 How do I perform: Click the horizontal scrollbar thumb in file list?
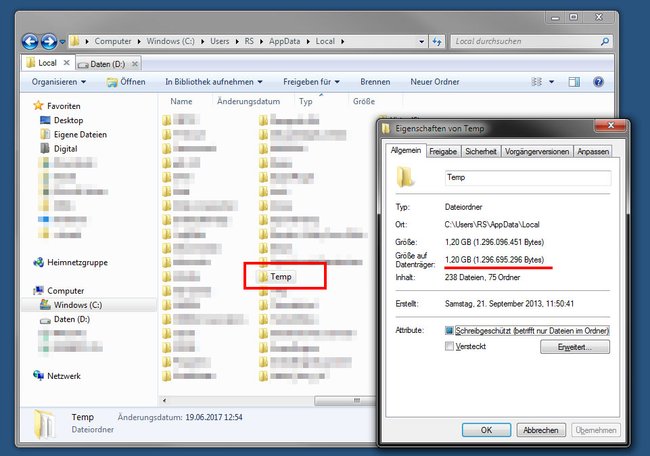point(345,400)
